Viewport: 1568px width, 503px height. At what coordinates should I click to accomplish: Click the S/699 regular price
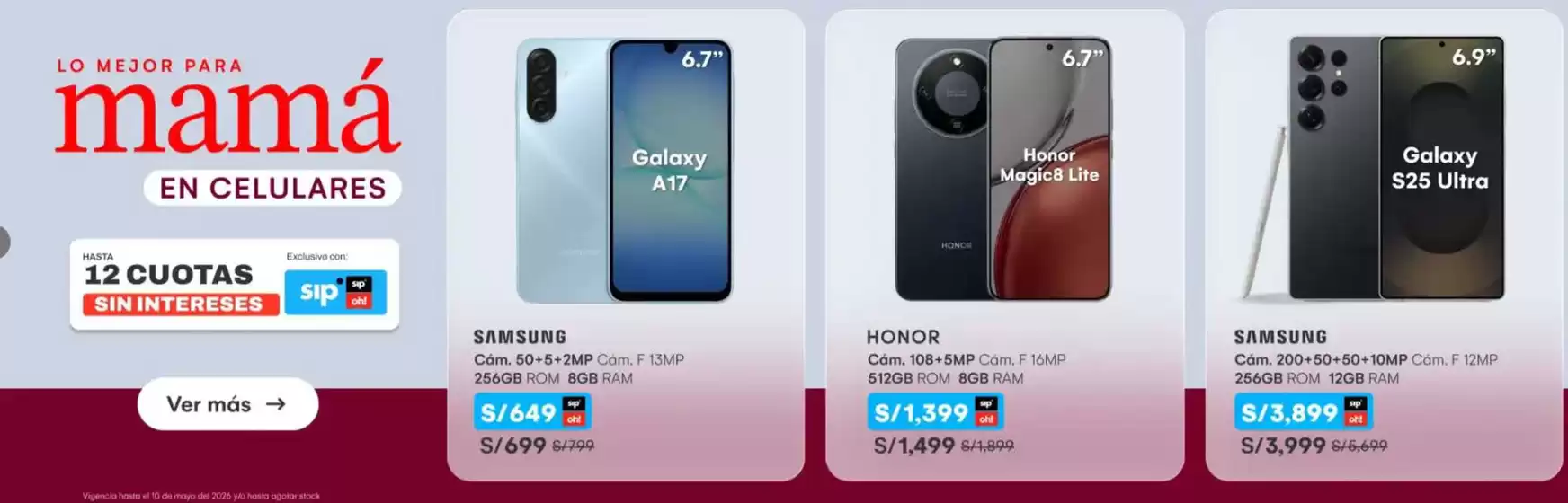pyautogui.click(x=513, y=446)
